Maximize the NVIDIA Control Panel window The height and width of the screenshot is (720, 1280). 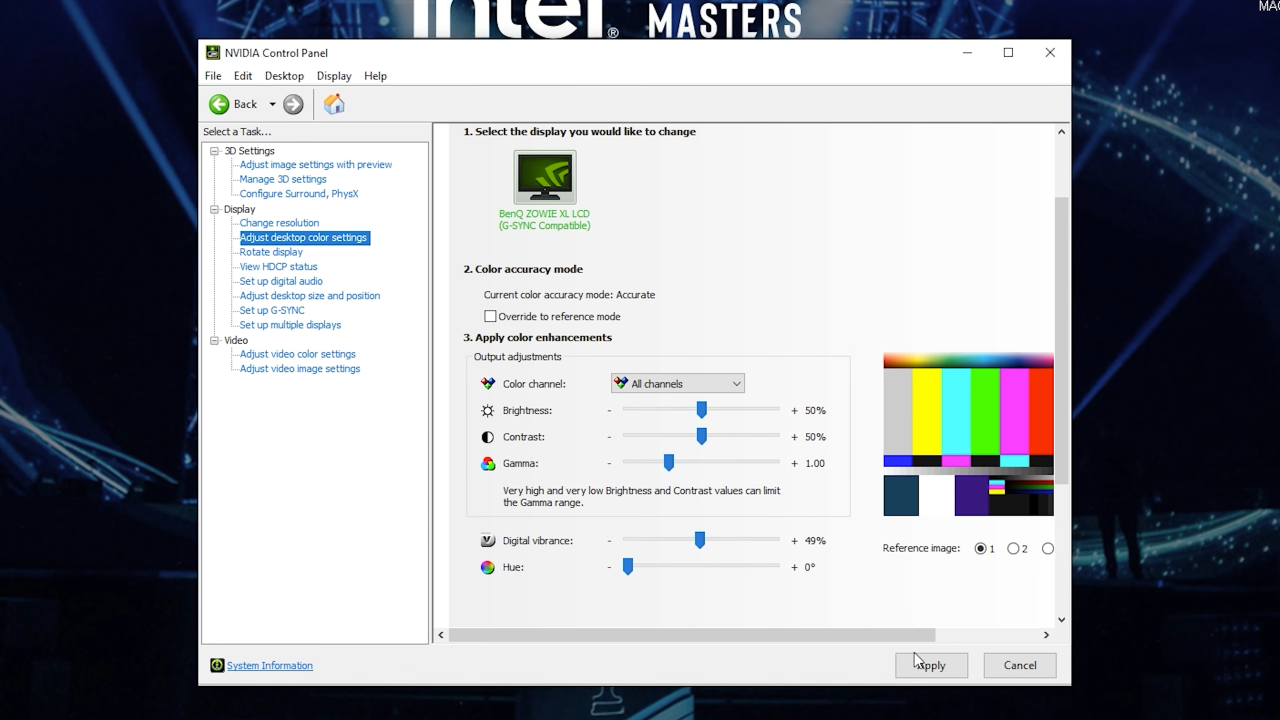coord(1008,53)
